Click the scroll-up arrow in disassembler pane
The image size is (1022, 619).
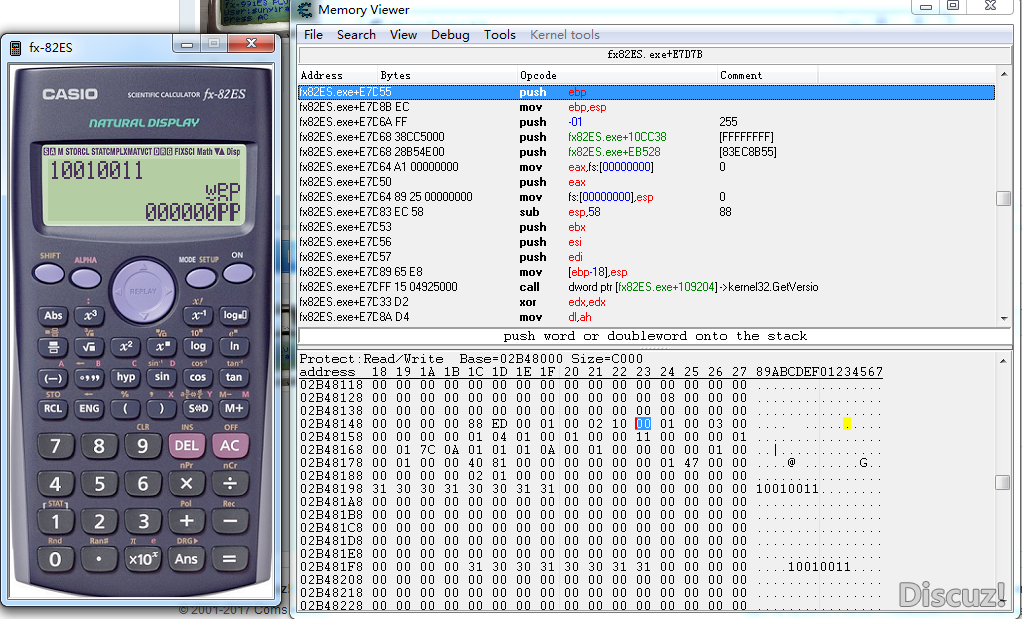coord(1004,75)
